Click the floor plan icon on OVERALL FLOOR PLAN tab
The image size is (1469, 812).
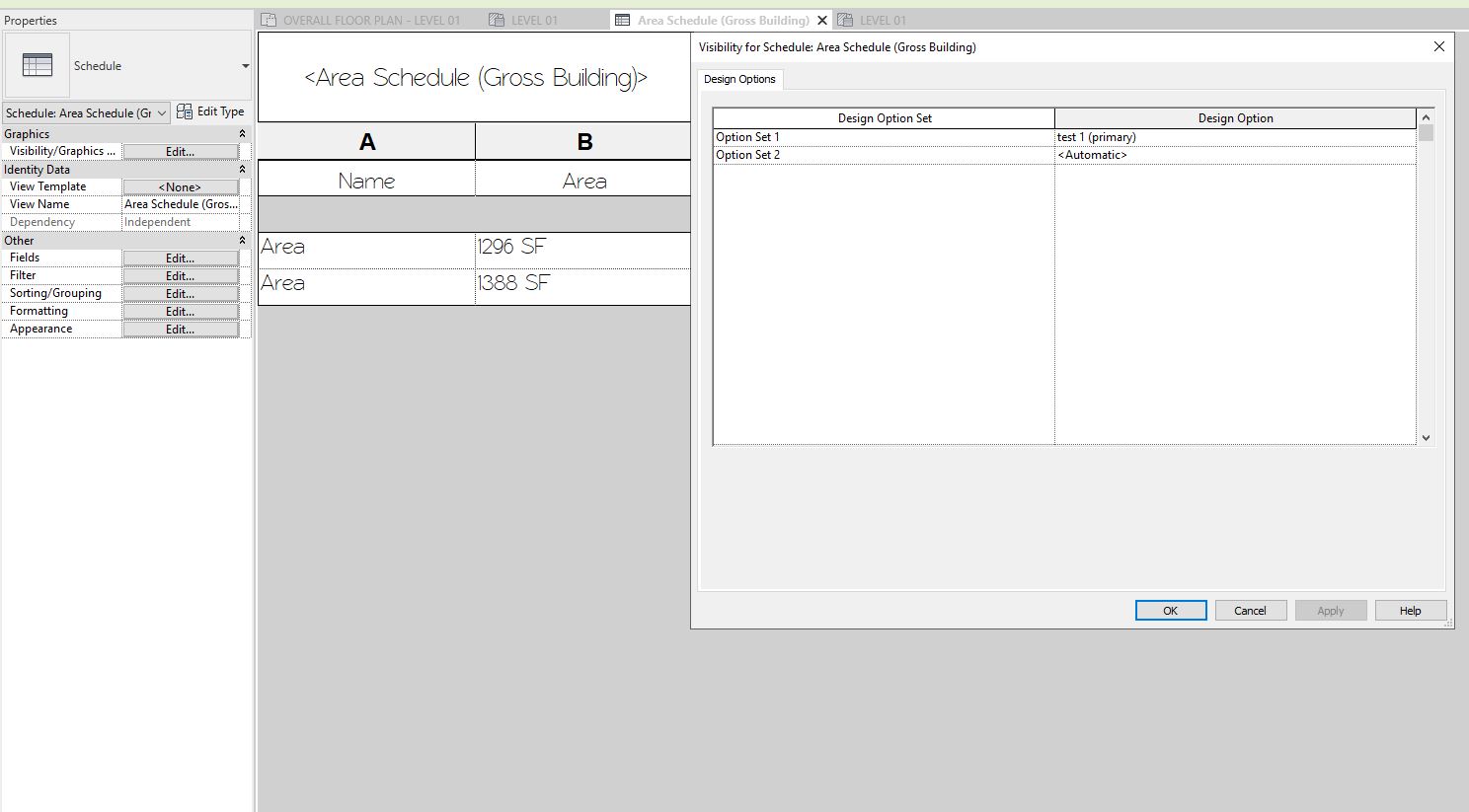coord(268,19)
